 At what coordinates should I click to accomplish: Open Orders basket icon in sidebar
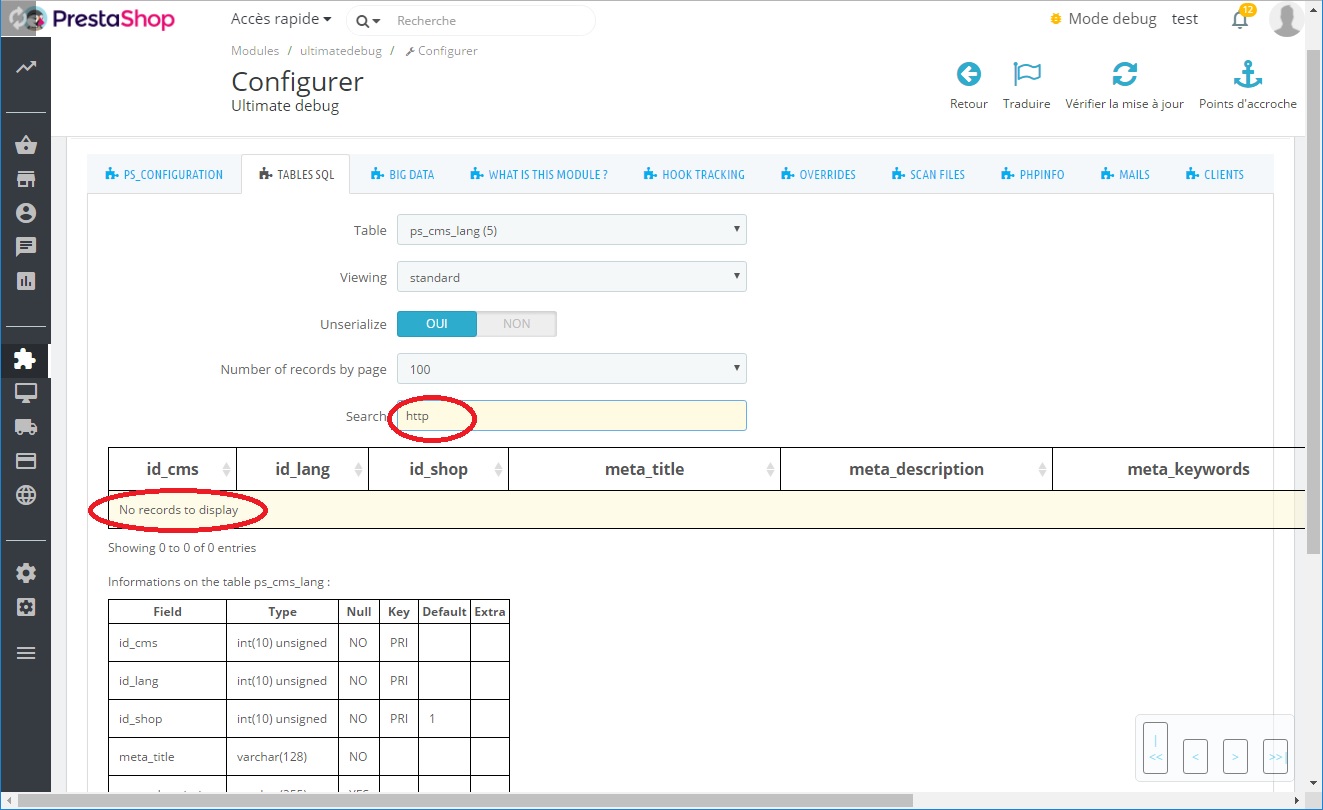26,146
